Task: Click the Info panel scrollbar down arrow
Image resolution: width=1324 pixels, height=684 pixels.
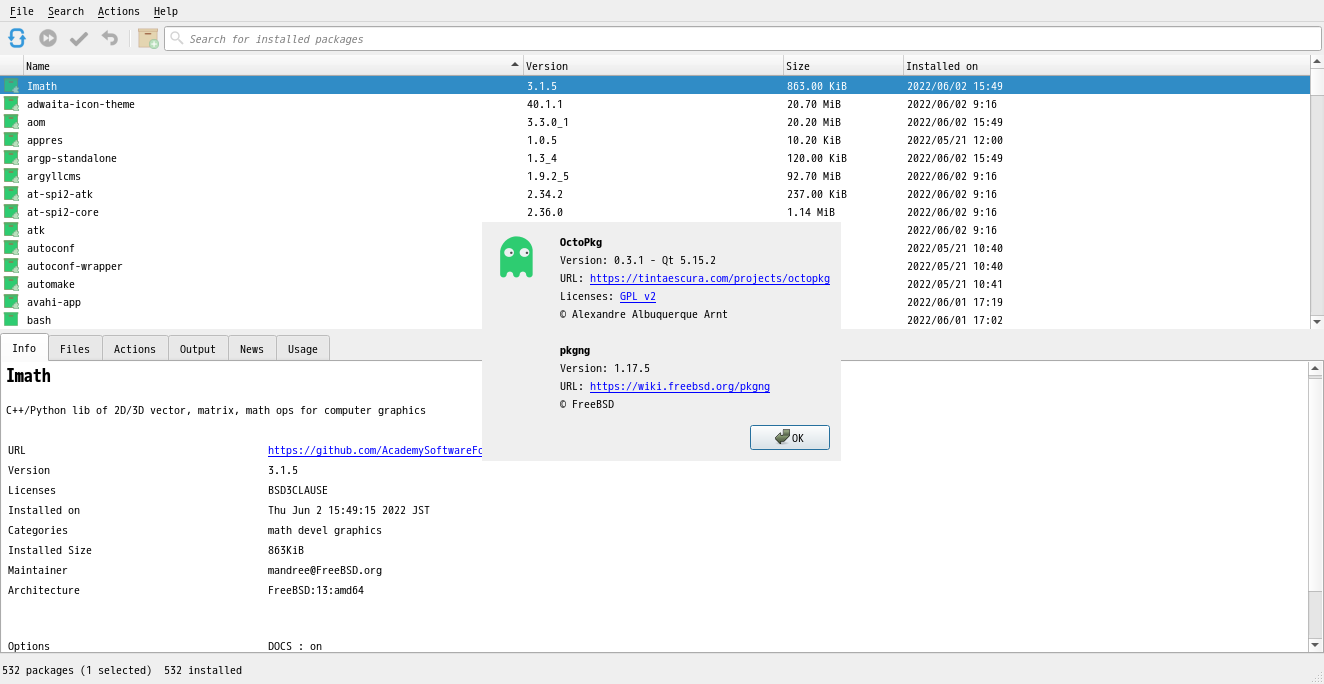Action: (1316, 645)
